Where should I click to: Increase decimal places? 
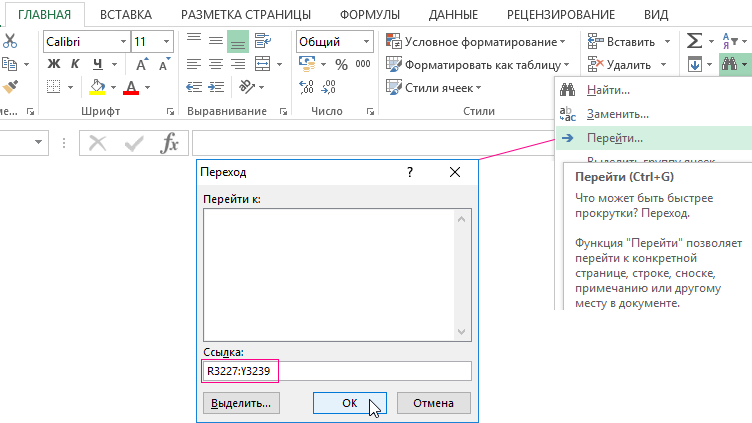[306, 87]
